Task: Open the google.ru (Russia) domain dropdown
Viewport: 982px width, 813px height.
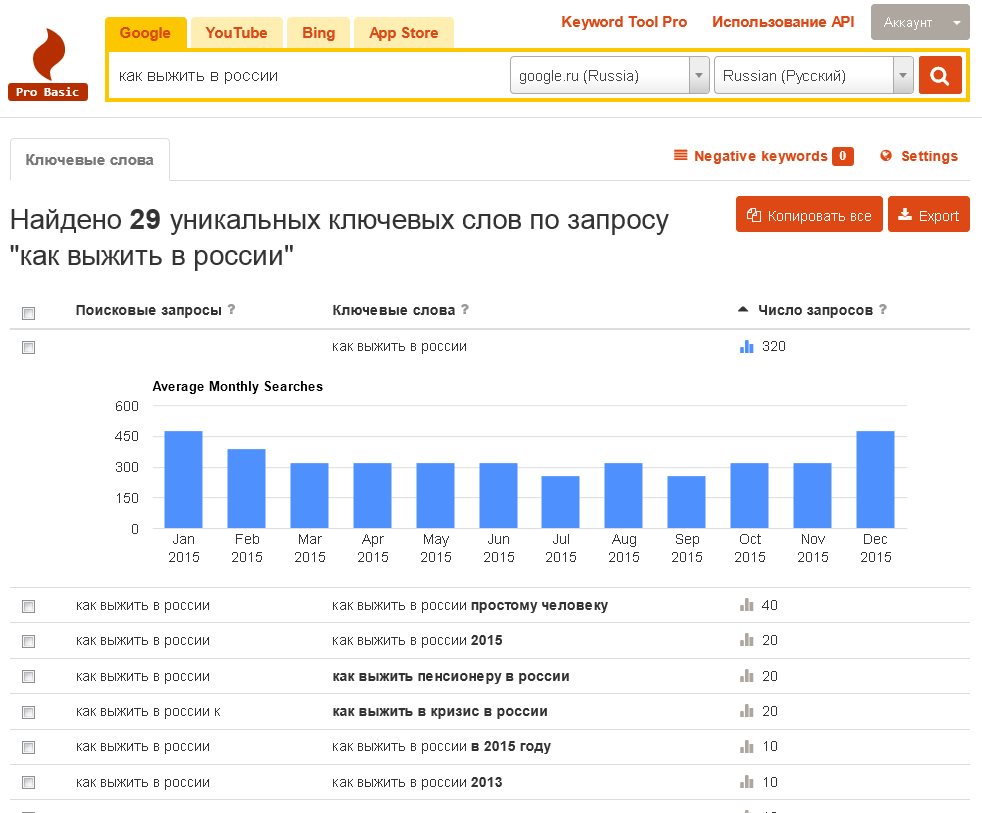Action: (x=609, y=75)
